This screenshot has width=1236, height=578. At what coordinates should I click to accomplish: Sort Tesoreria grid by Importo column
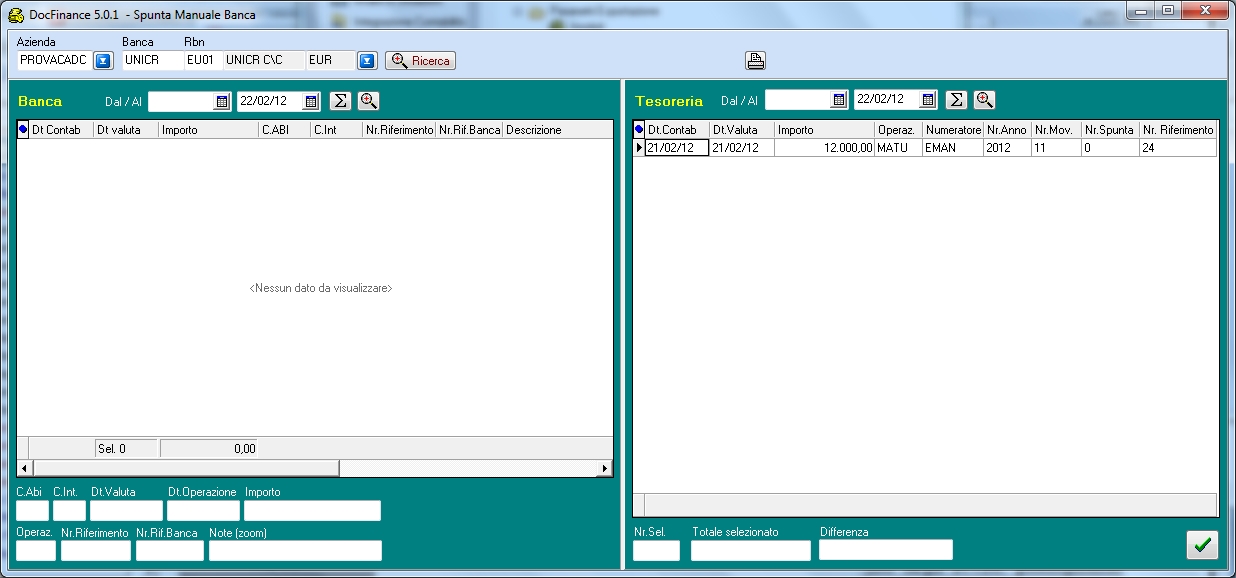(824, 130)
